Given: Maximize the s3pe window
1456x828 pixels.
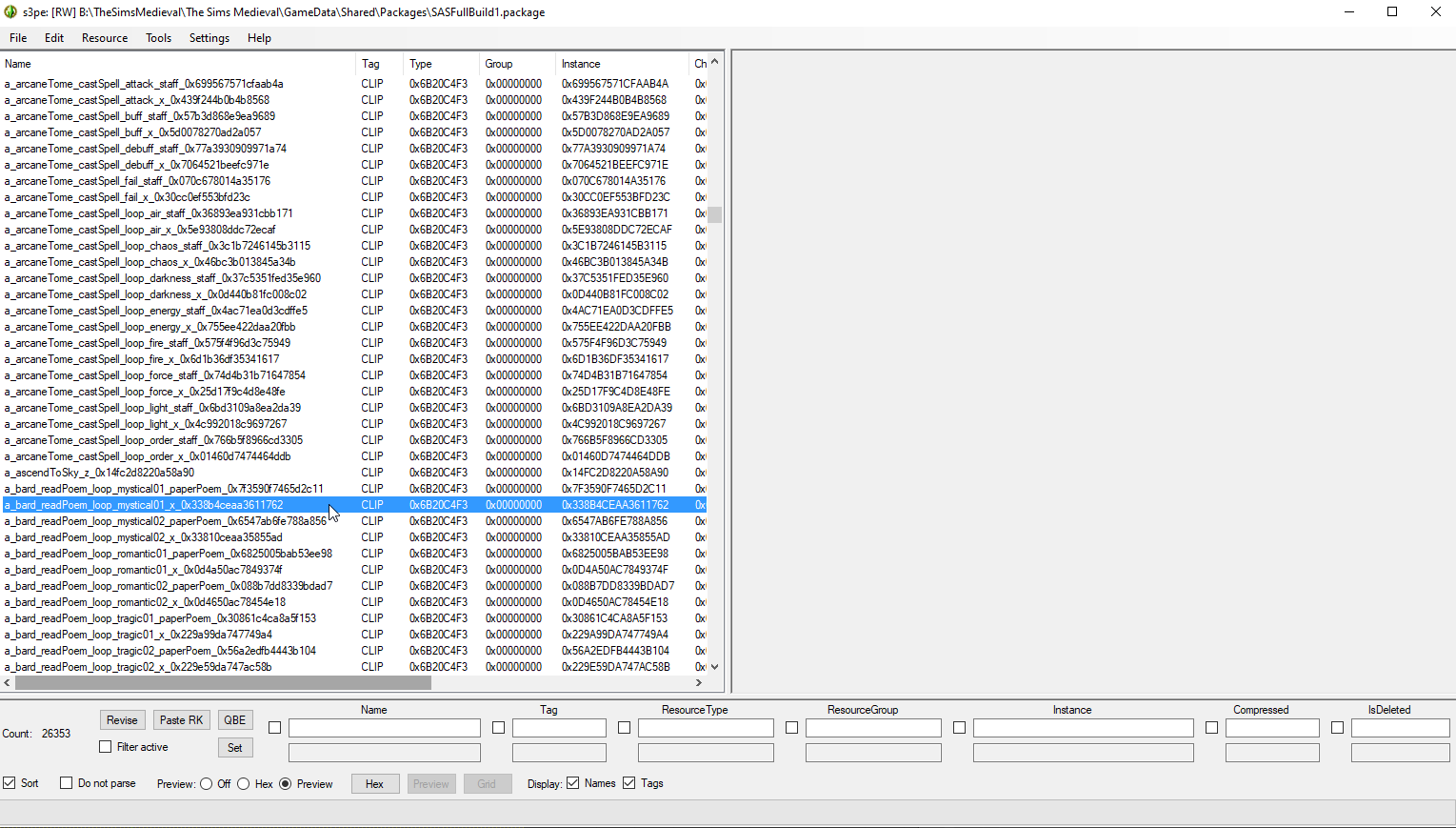Looking at the screenshot, I should [x=1391, y=12].
